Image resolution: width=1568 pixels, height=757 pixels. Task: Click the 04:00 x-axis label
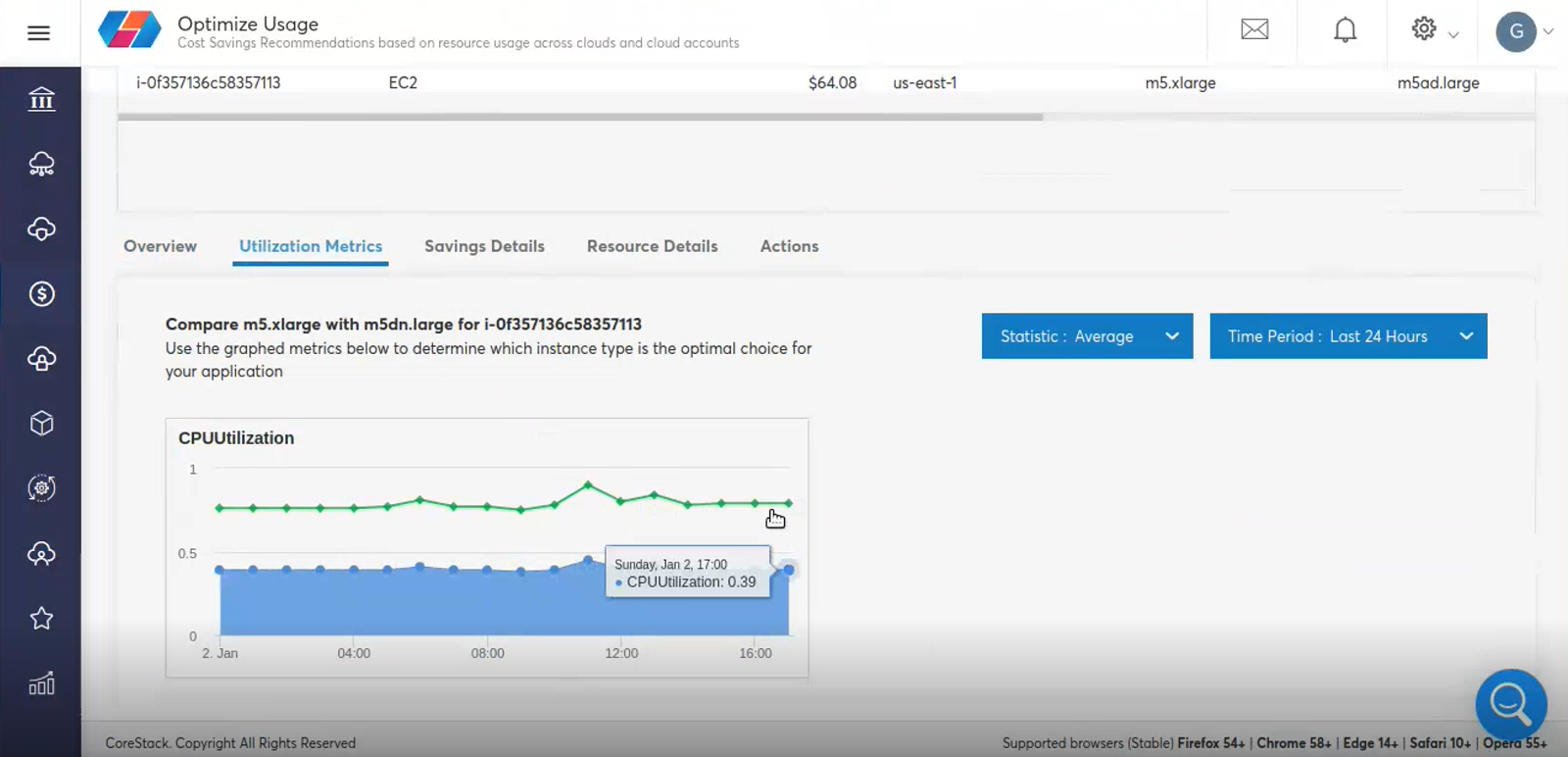tap(354, 653)
